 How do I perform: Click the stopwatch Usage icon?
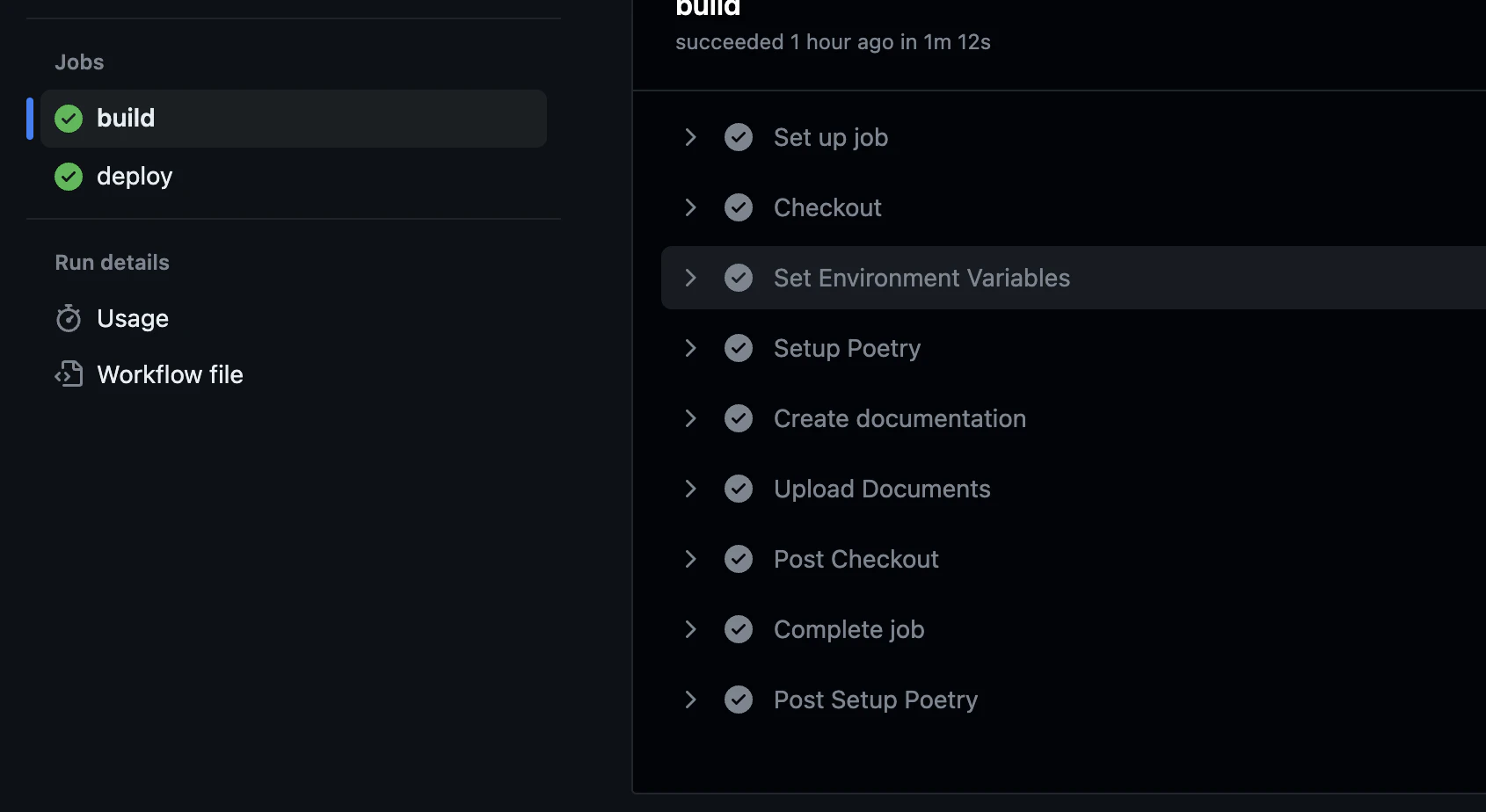point(69,318)
